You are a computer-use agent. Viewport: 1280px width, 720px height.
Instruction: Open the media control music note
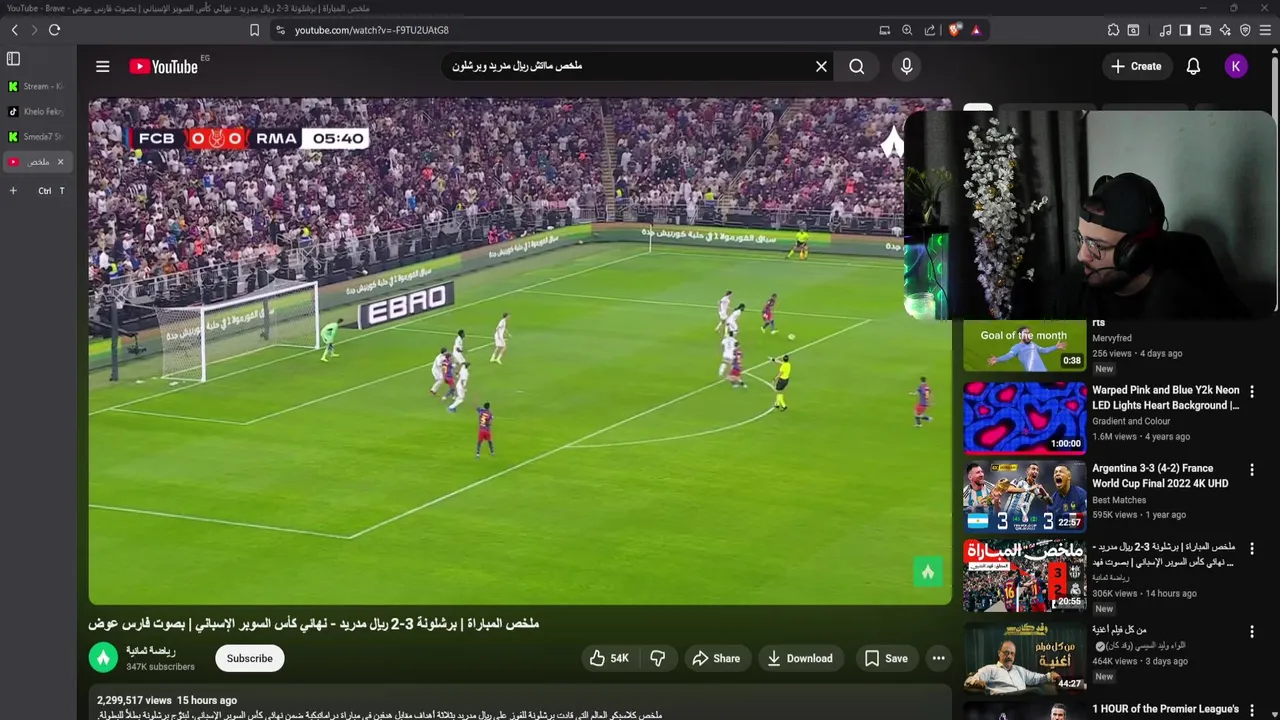coord(1165,30)
